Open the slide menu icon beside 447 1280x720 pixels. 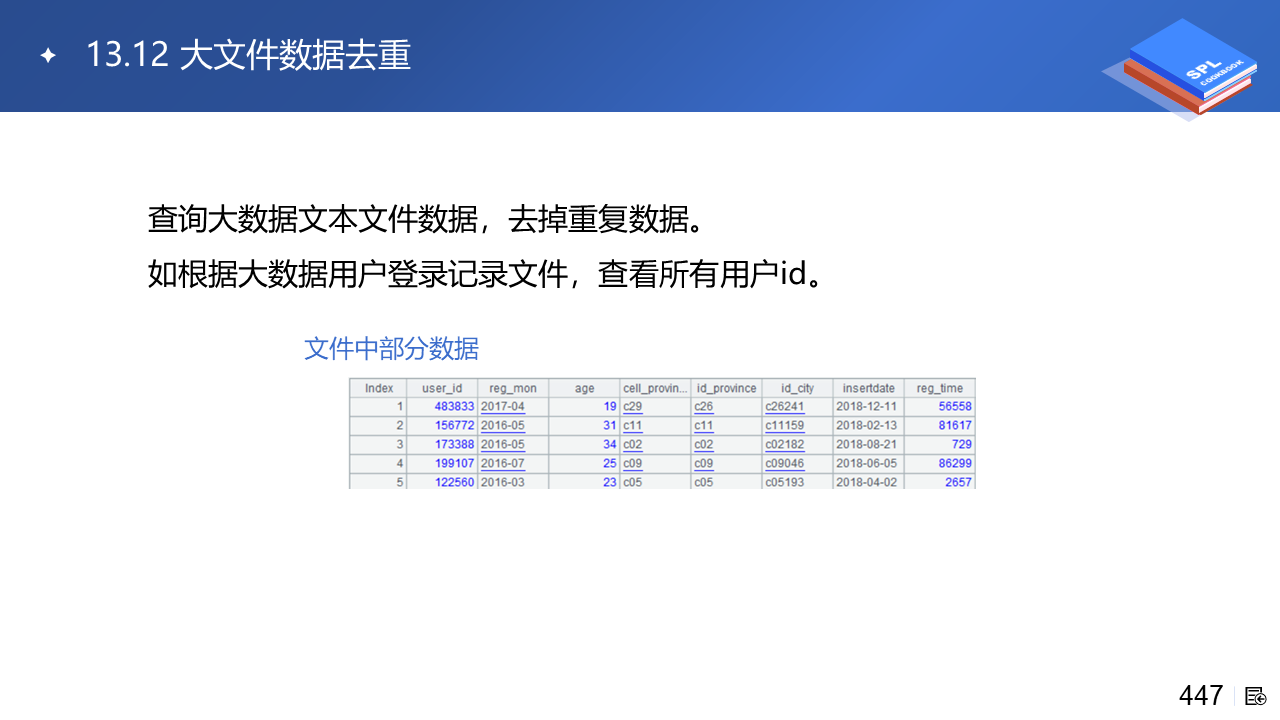pyautogui.click(x=1256, y=696)
